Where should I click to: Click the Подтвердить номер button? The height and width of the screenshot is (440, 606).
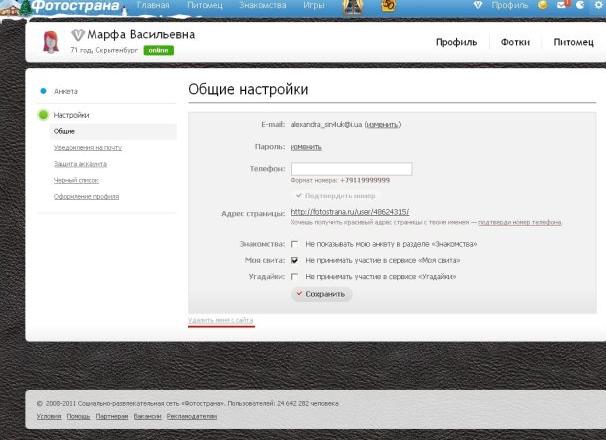click(336, 196)
